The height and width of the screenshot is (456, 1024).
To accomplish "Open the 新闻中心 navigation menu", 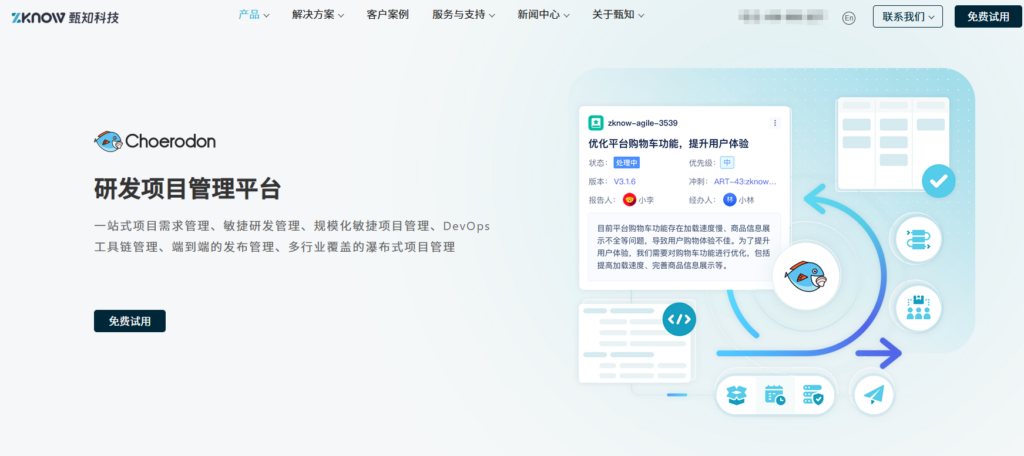I will coord(544,15).
